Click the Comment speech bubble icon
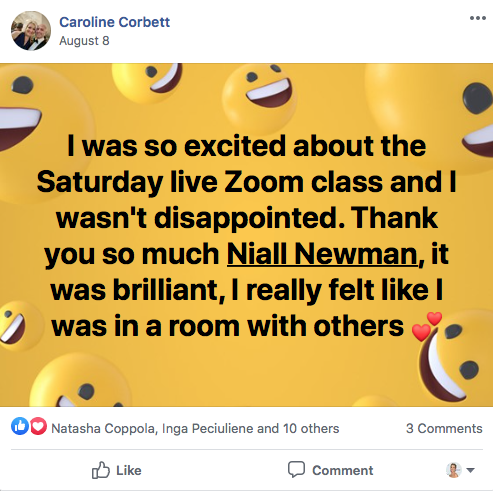Image resolution: width=493 pixels, height=491 pixels. pos(296,469)
